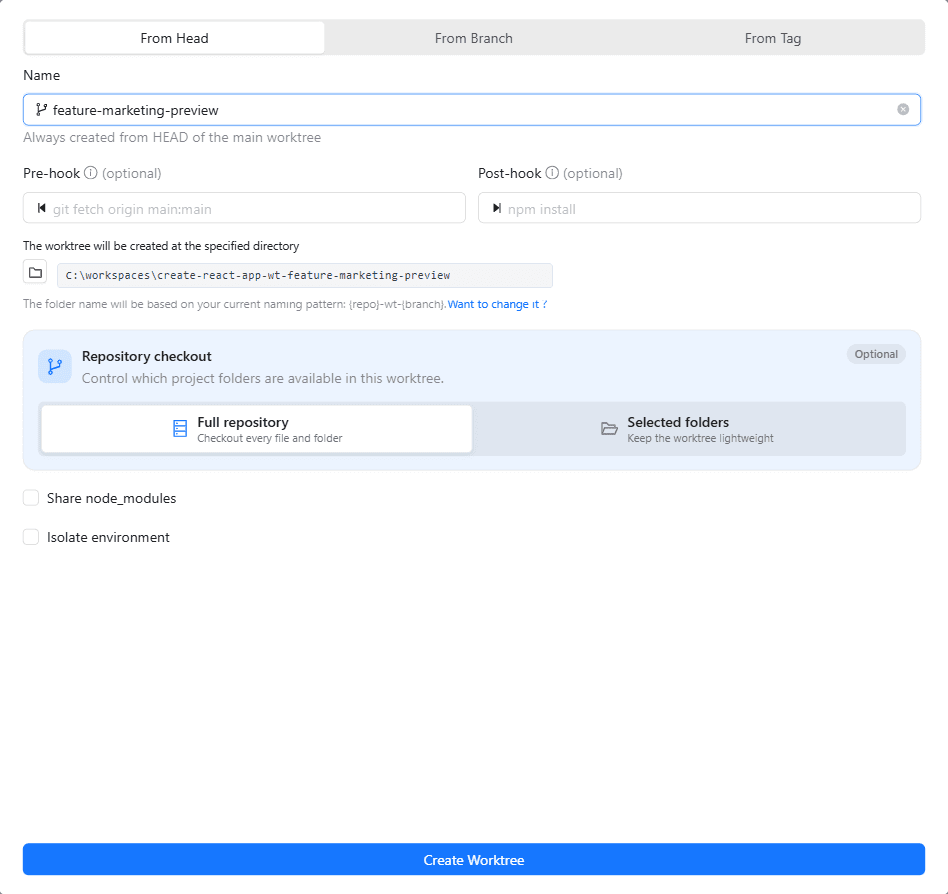Clear the Name field with the X icon
Image resolution: width=948 pixels, height=894 pixels.
903,109
